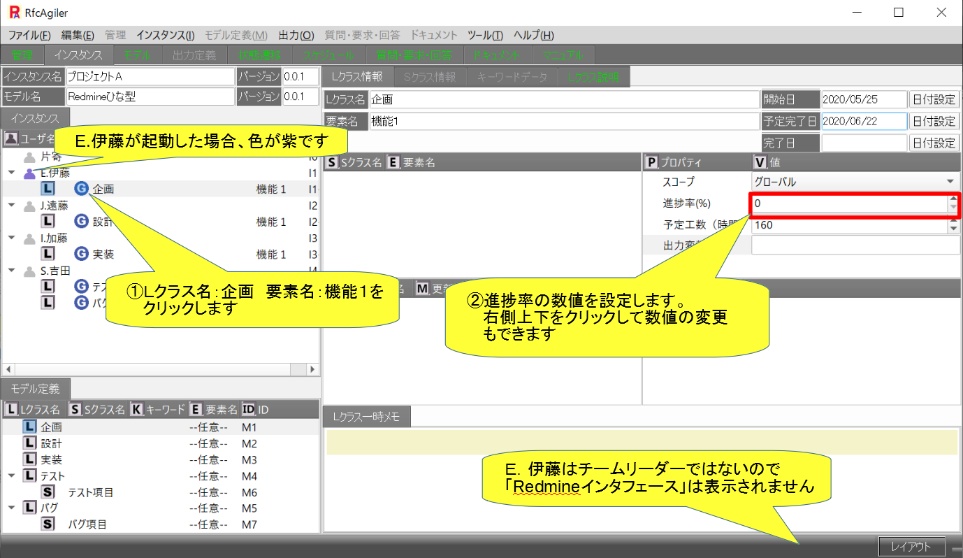Click 日付設定 button for 予定完了日
The width and height of the screenshot is (963, 558).
coord(934,121)
